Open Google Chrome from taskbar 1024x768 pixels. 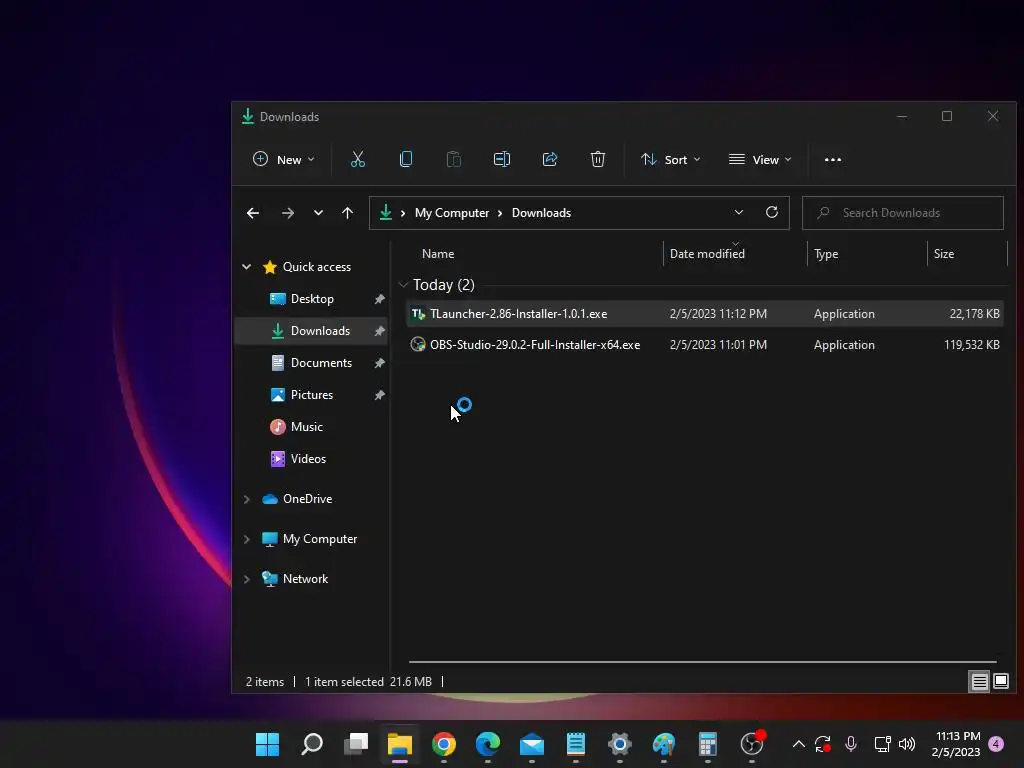tap(443, 744)
